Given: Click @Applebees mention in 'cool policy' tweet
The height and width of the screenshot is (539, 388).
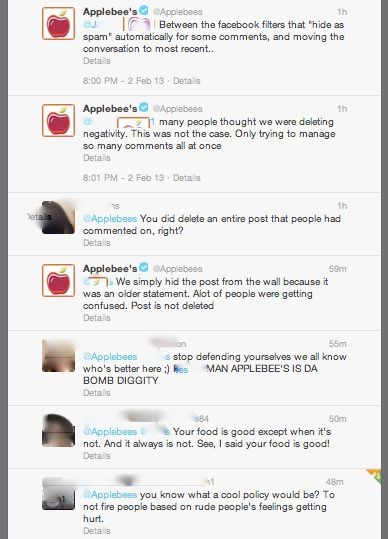Looking at the screenshot, I should coord(110,495).
